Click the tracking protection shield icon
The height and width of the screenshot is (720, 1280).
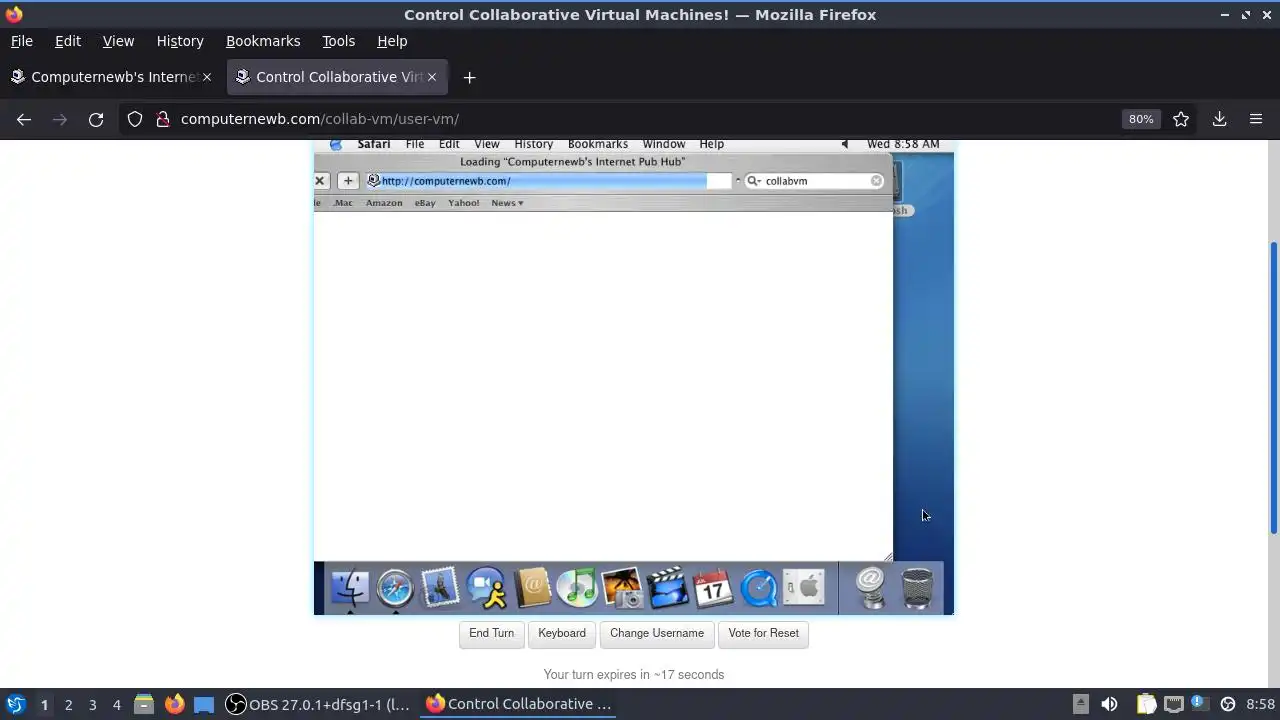click(135, 119)
